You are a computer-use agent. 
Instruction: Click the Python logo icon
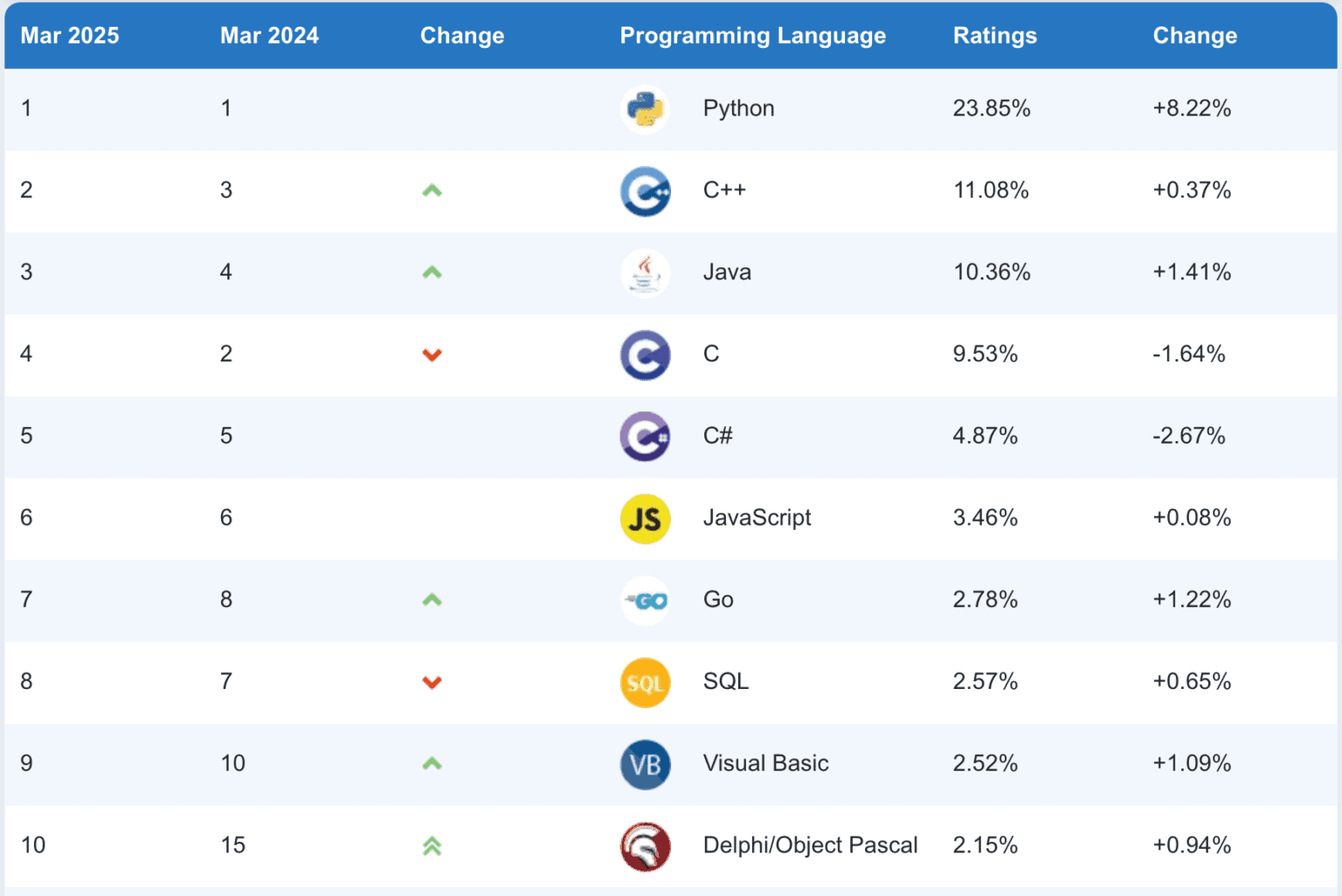pos(645,108)
